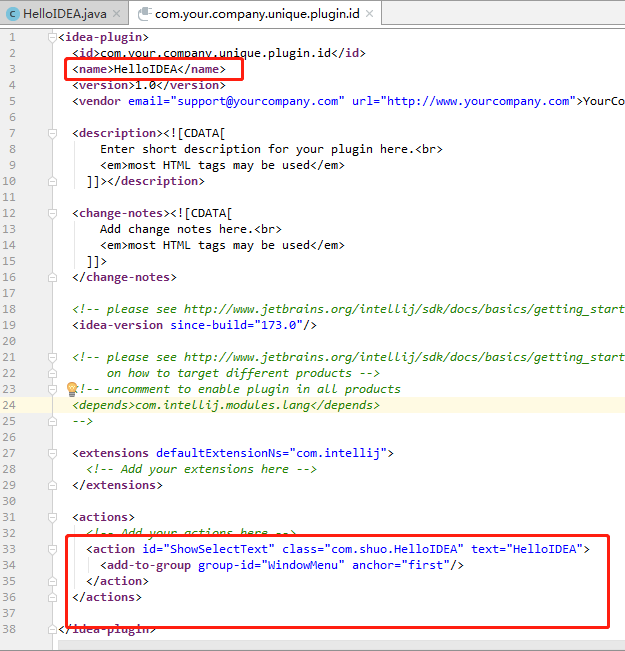Close the HelloIDEA.java tab
The image size is (625, 651).
[117, 14]
